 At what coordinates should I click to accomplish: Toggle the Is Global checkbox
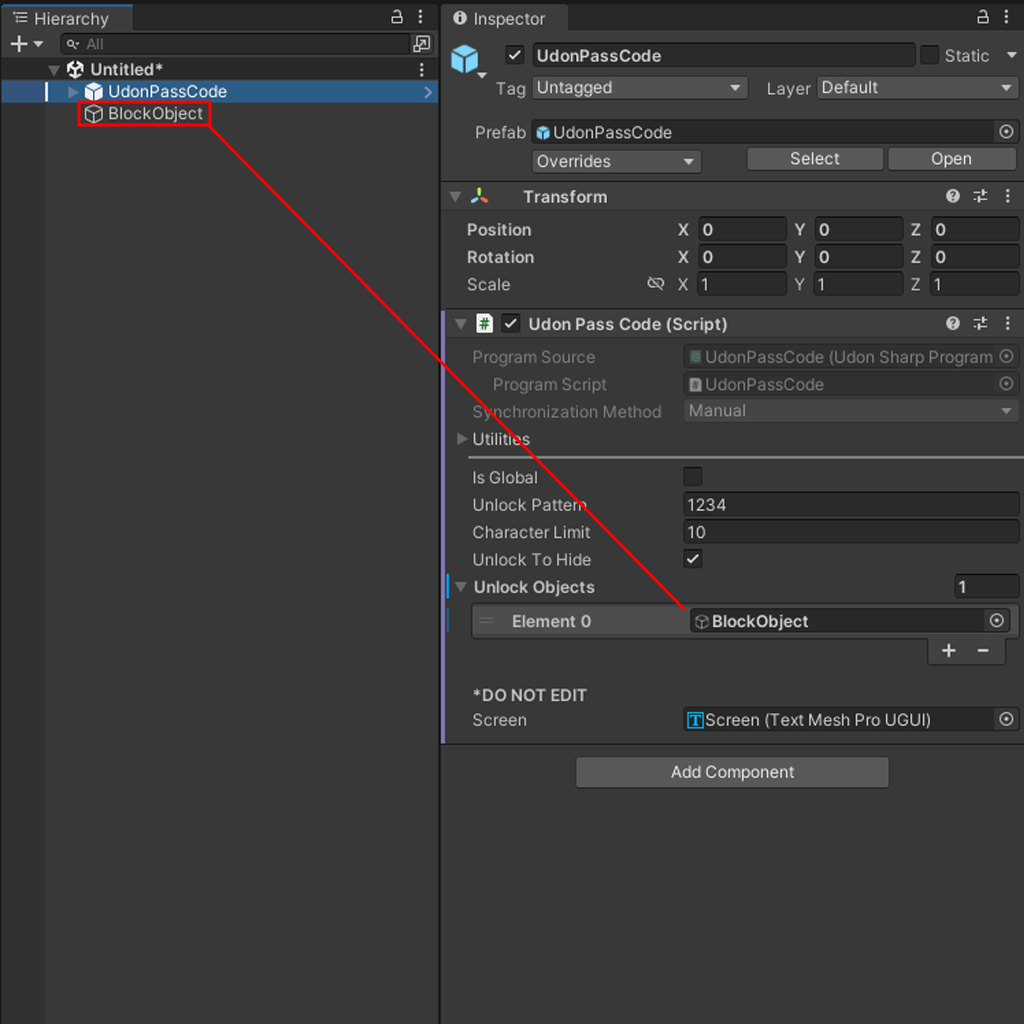(x=692, y=477)
